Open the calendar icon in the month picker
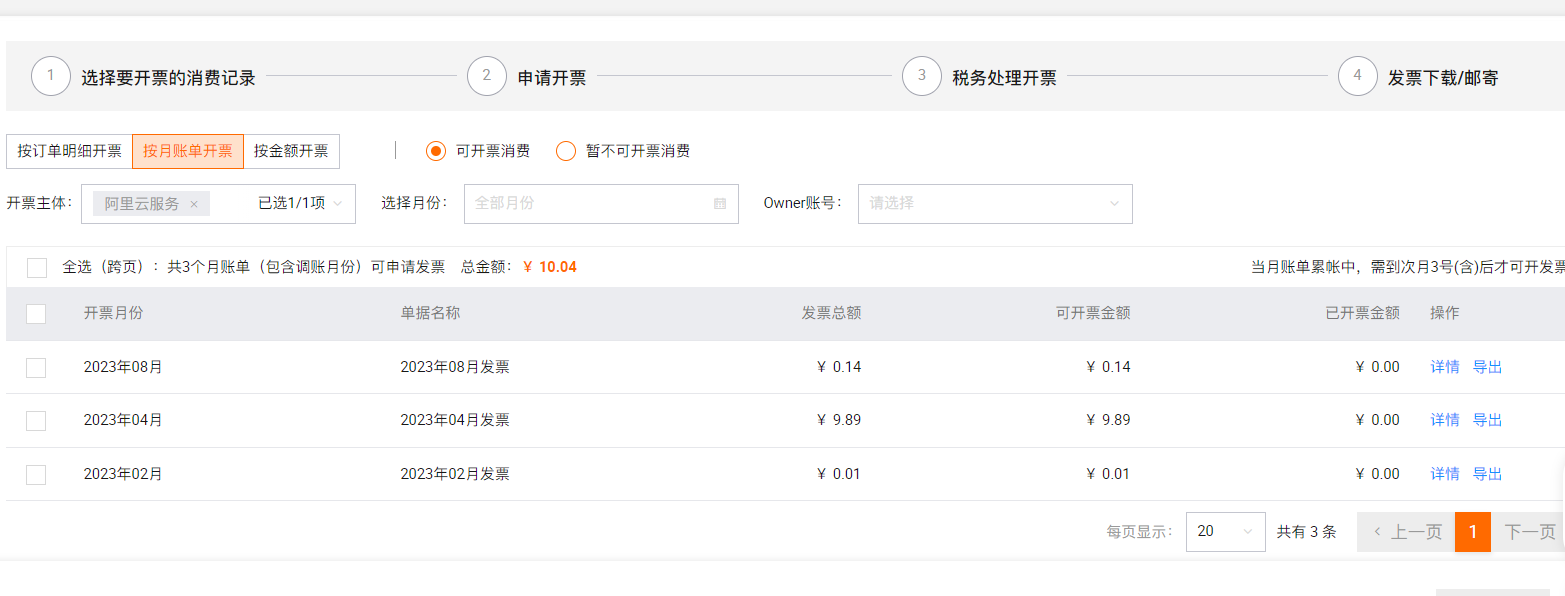Image resolution: width=1565 pixels, height=596 pixels. pos(720,203)
